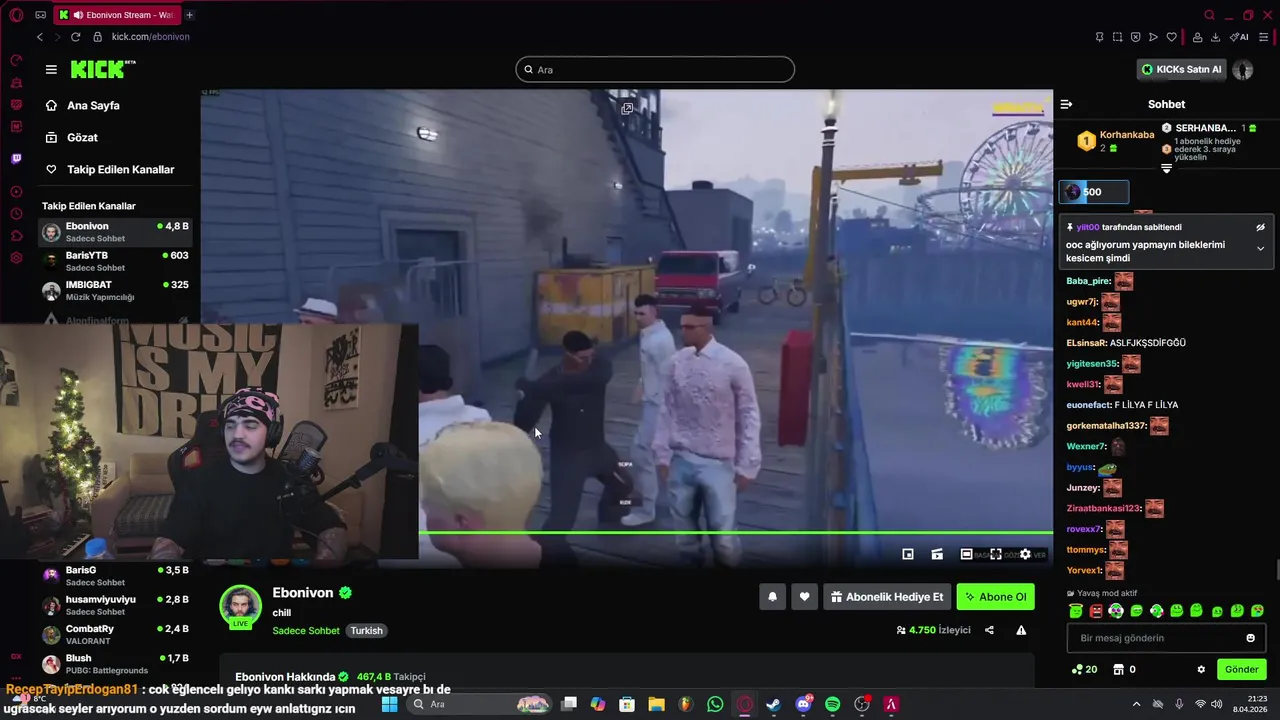The image size is (1280, 720).
Task: Hide the pinned message
Action: tap(1260, 227)
